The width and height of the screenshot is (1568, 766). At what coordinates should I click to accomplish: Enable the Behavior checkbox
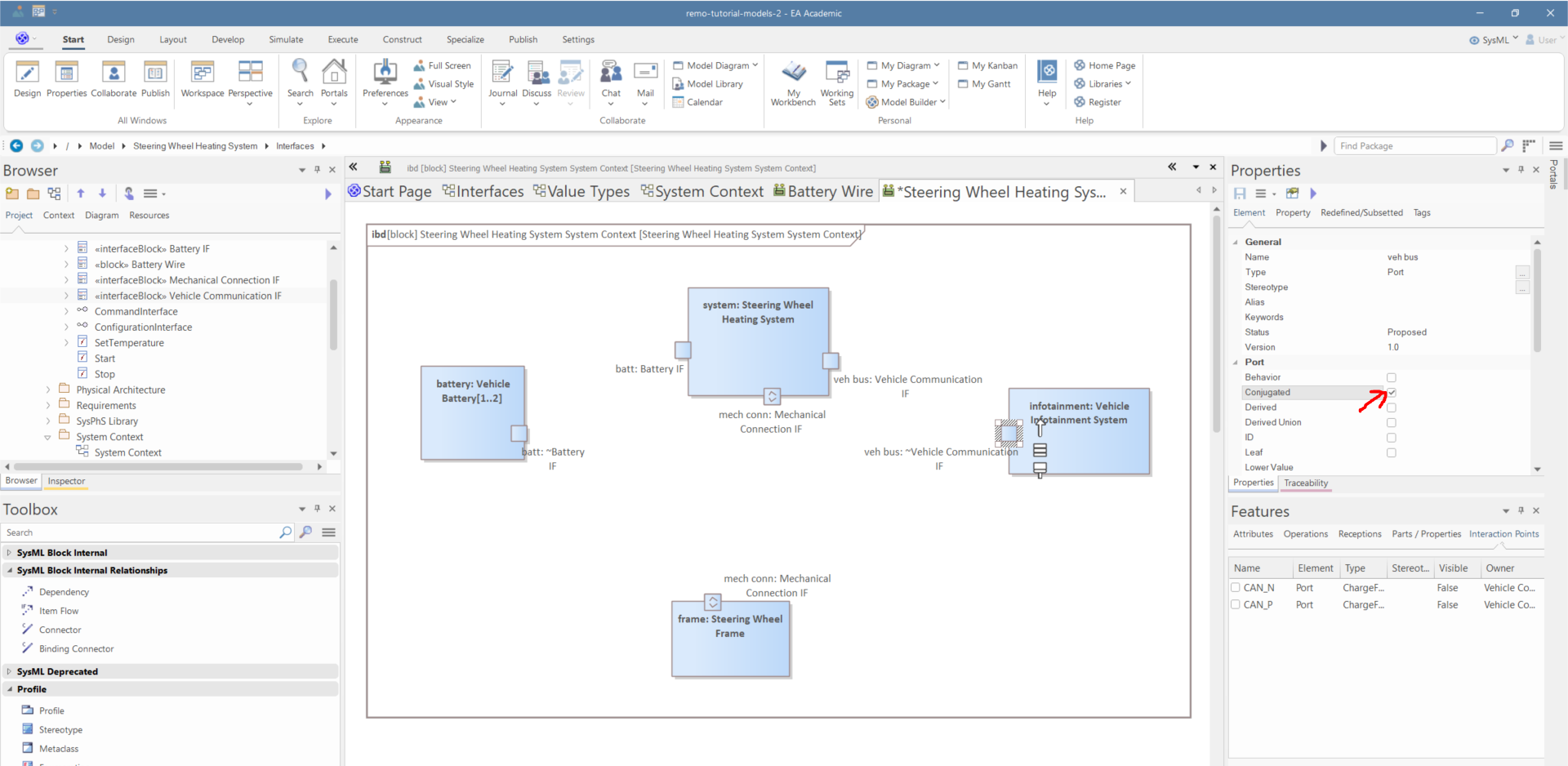(1392, 377)
